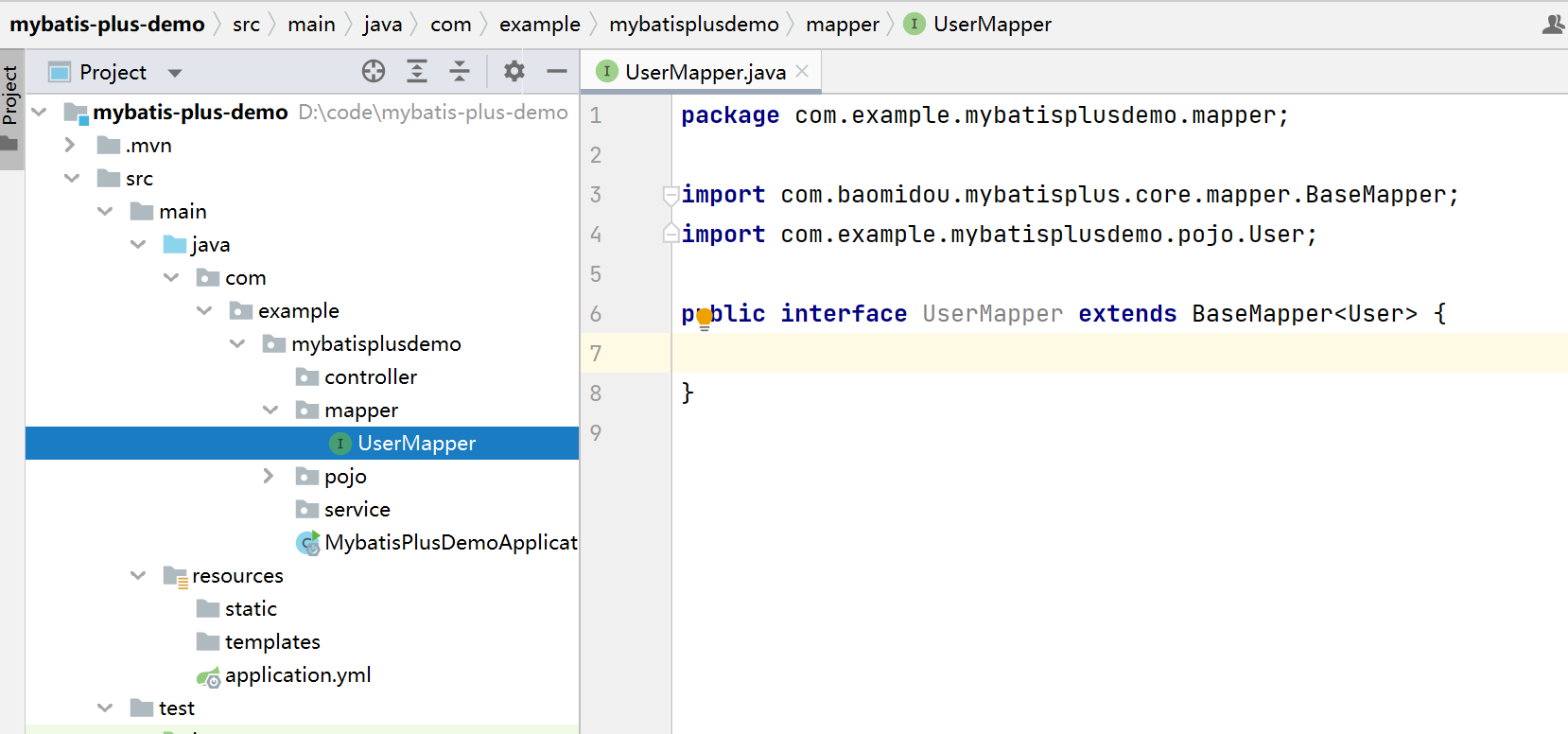This screenshot has height=734, width=1568.
Task: Close the UserMapper.java tab
Action: coord(802,72)
